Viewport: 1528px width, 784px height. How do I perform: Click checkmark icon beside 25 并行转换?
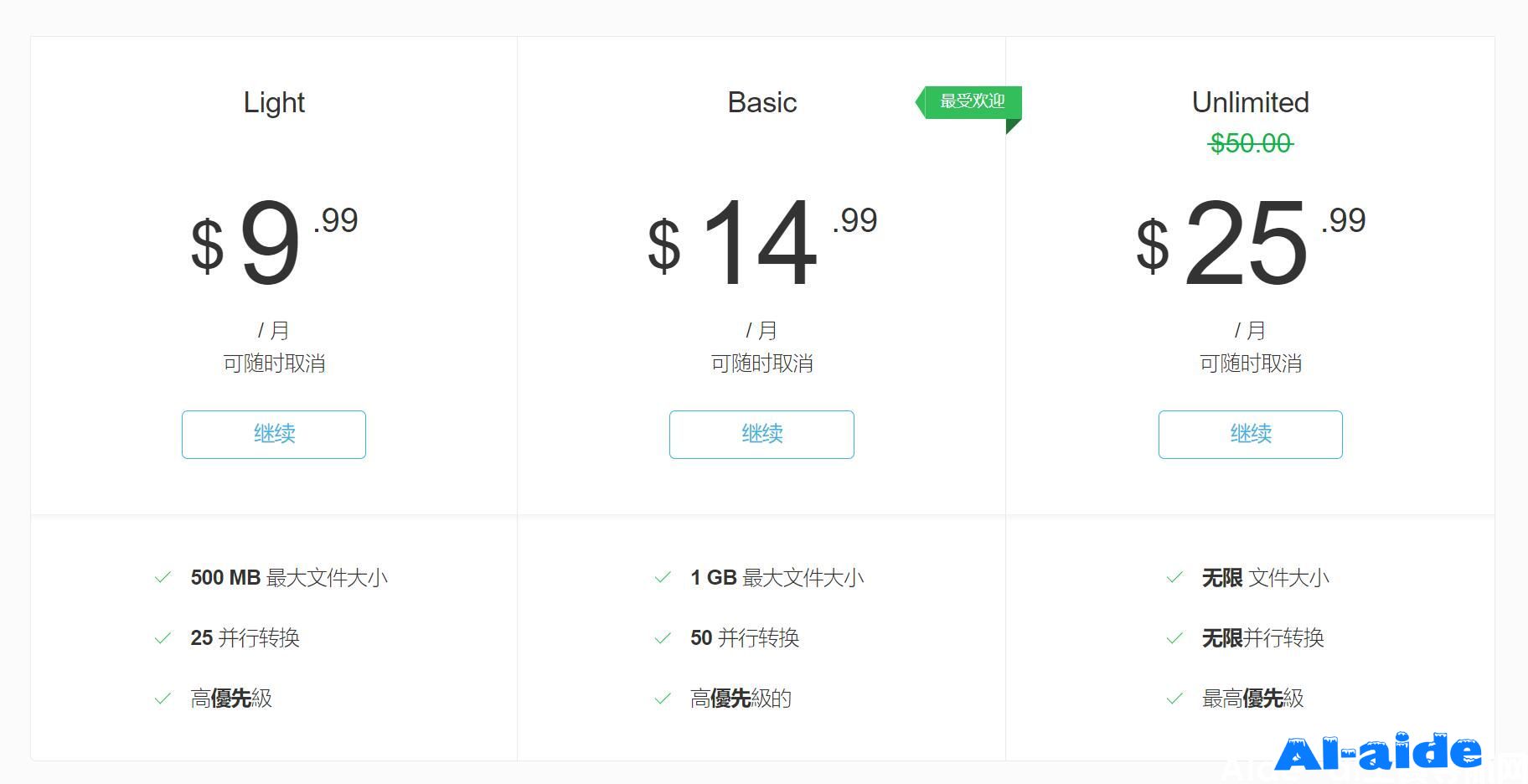(163, 638)
